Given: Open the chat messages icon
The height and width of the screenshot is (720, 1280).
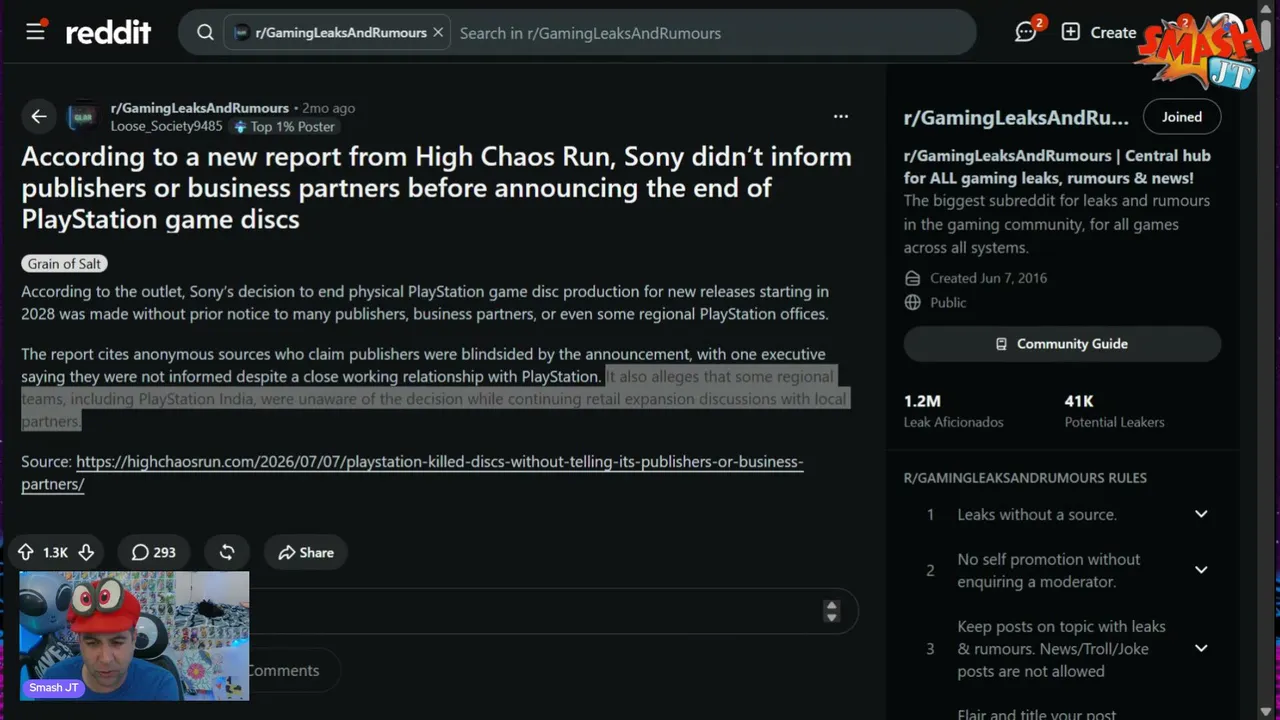Looking at the screenshot, I should pyautogui.click(x=1025, y=33).
